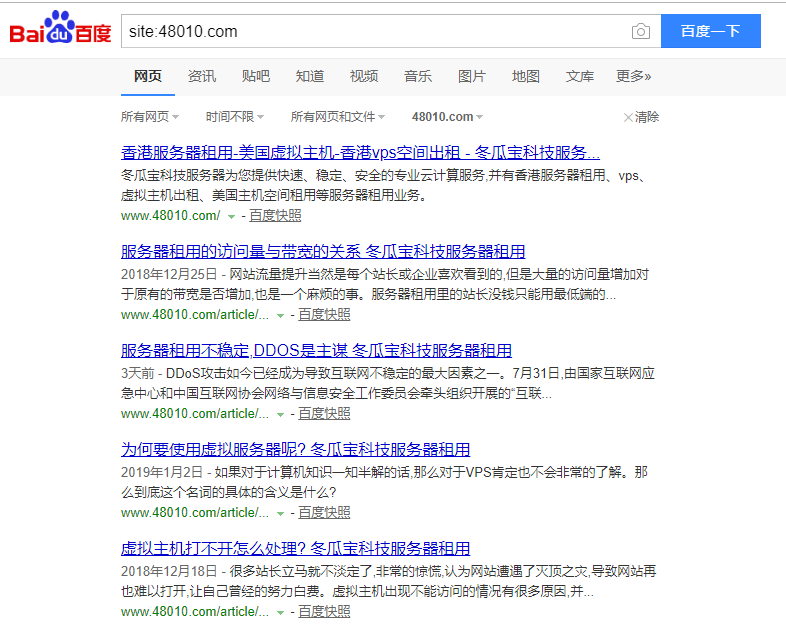Image resolution: width=786 pixels, height=634 pixels.
Task: Open the 所有网页 filter dropdown
Action: click(149, 117)
